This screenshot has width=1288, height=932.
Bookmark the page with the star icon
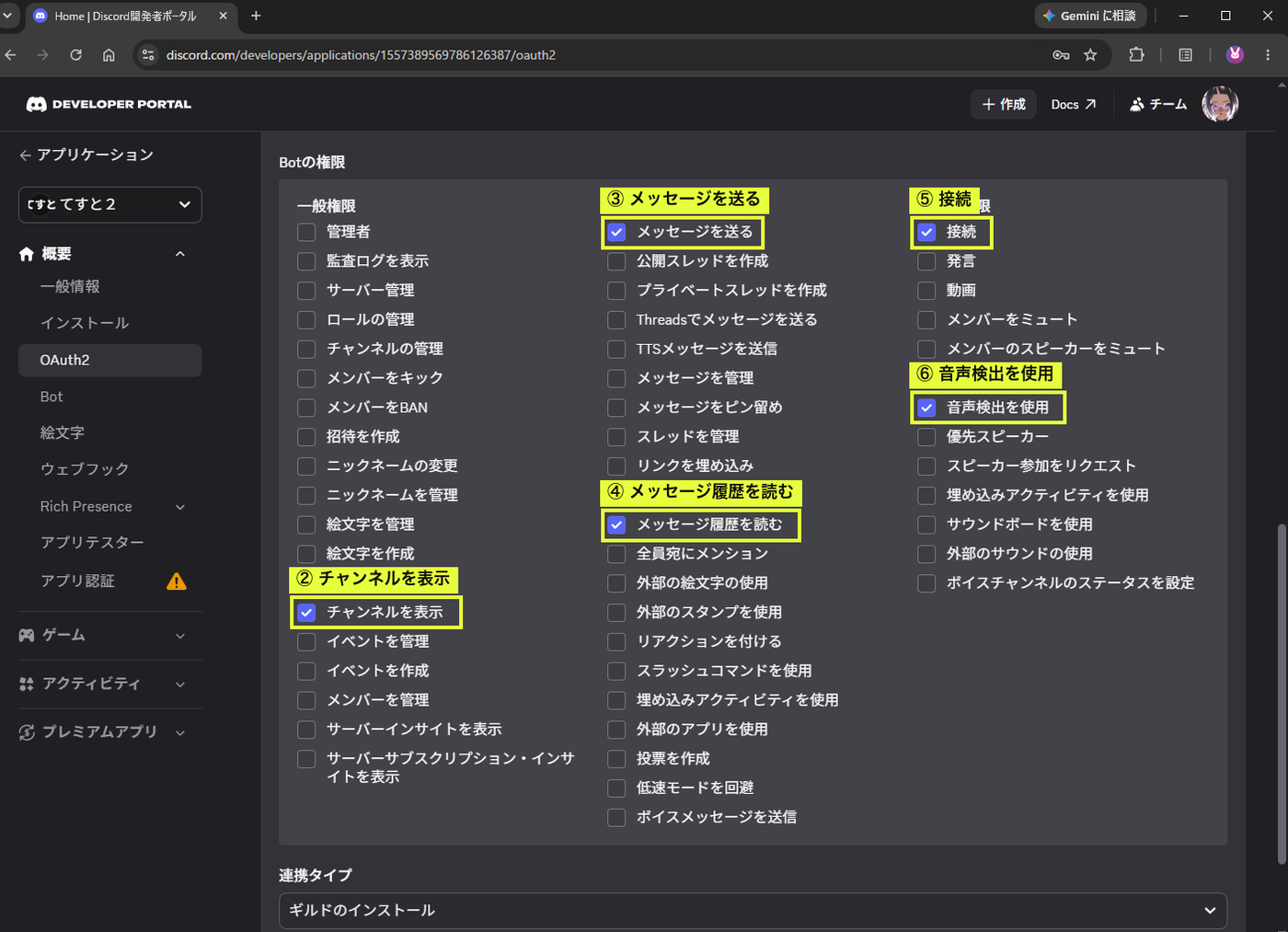(1090, 55)
